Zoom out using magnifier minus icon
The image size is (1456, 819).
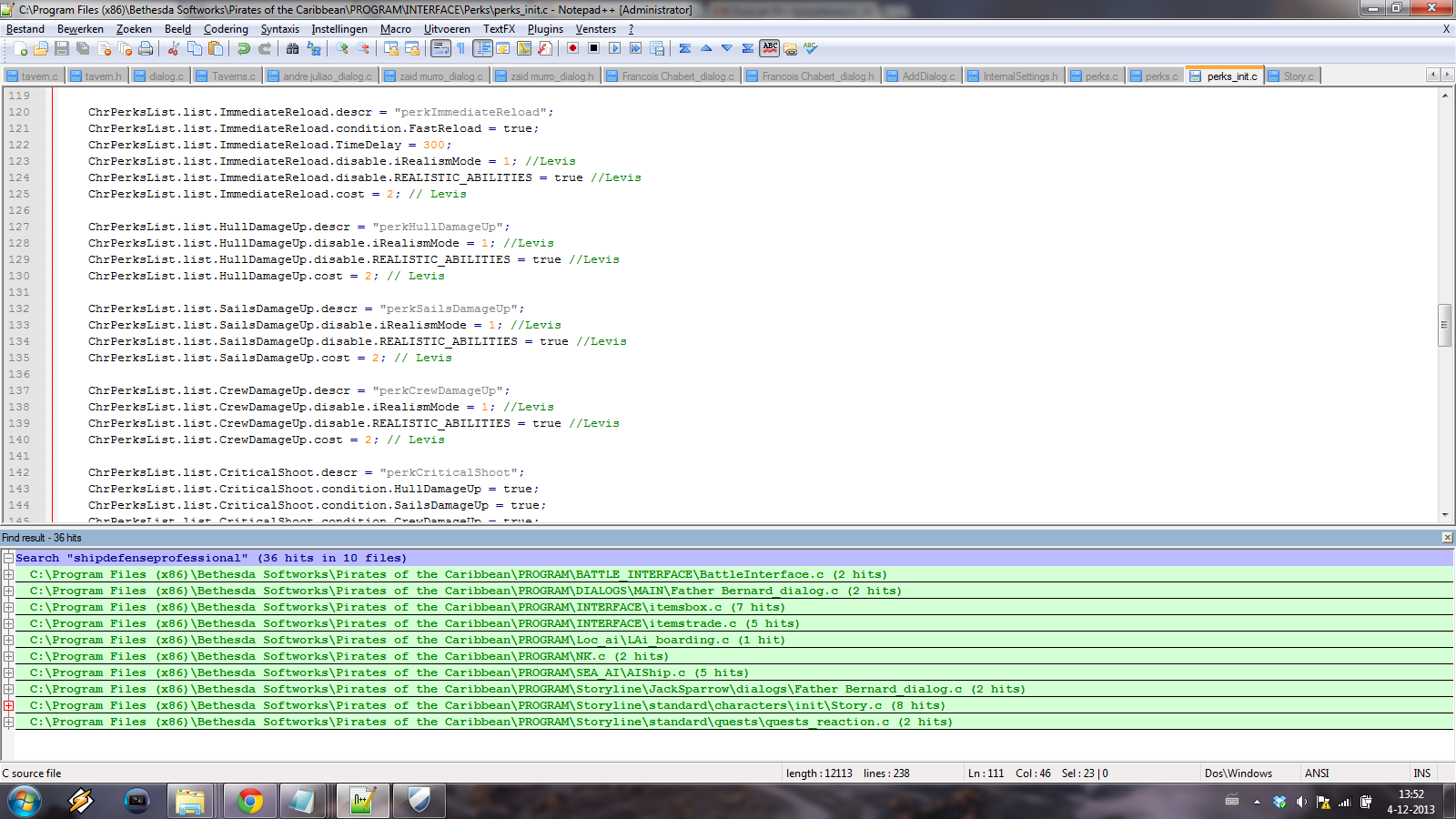click(x=363, y=48)
